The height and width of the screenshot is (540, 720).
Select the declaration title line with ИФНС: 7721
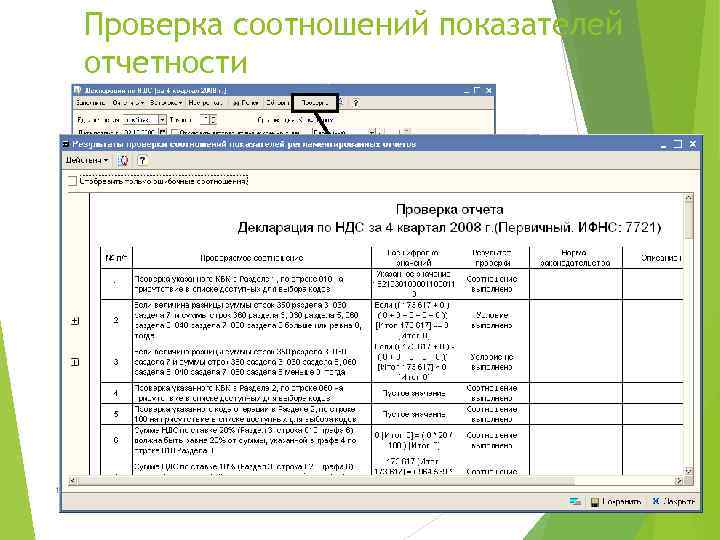point(449,228)
